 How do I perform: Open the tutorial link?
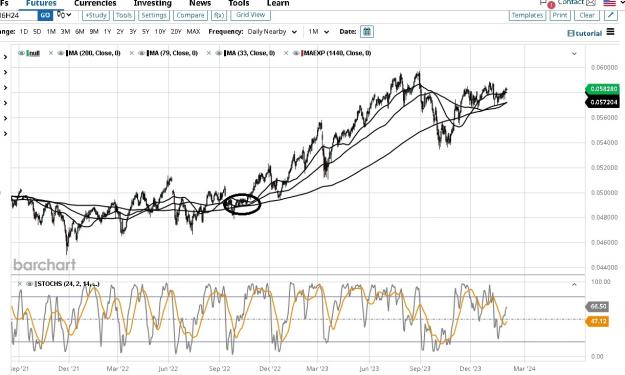[x=584, y=33]
